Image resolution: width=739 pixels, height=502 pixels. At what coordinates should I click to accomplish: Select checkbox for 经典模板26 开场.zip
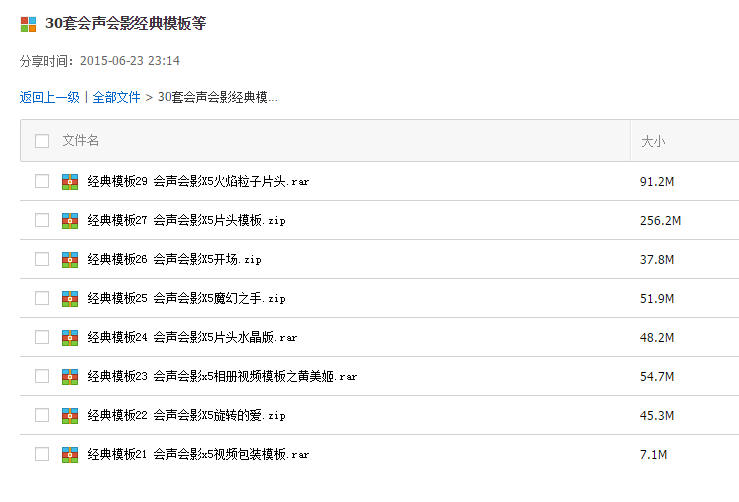pyautogui.click(x=42, y=259)
